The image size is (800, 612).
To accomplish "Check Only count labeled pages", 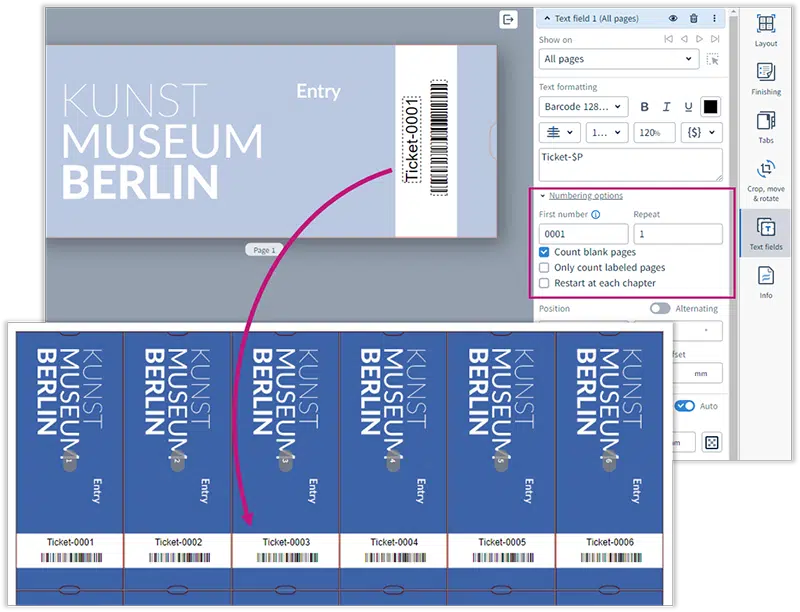I will click(544, 268).
